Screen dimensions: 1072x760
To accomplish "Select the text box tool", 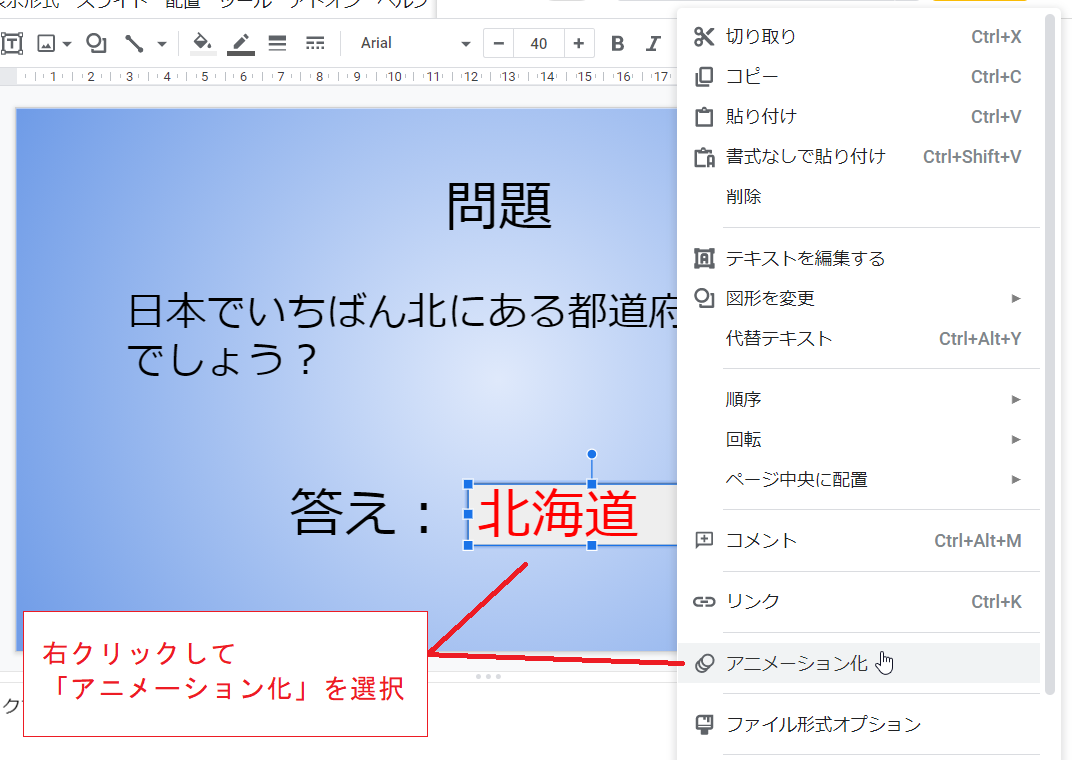I will [x=12, y=44].
